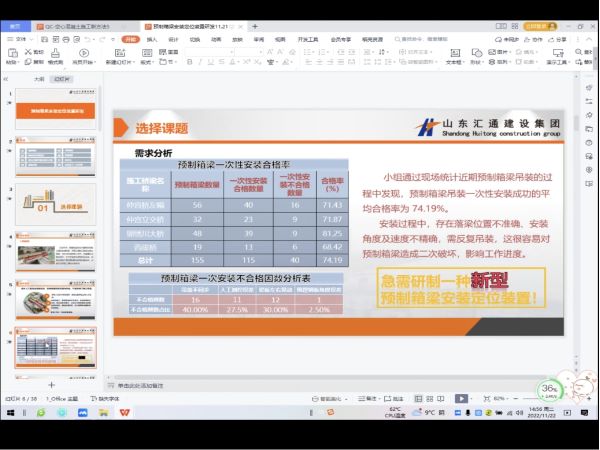
Task: Open the 插入 (Insert) ribbon tab
Action: point(152,39)
